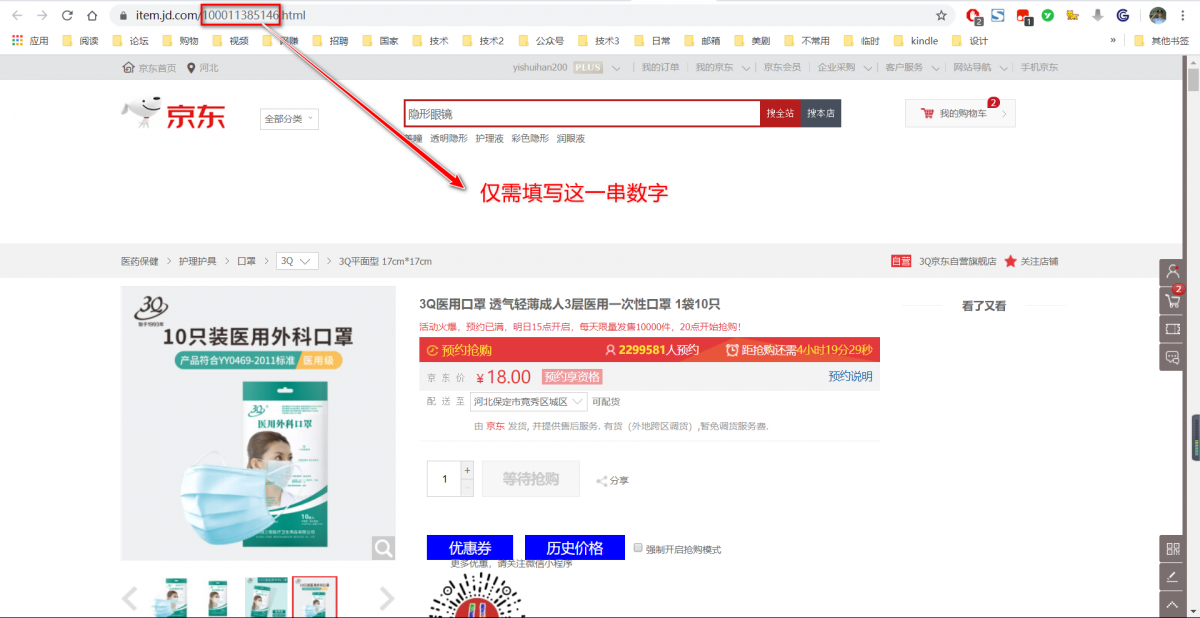Click the quantity input field showing 1
Screen dimensions: 1200x618
coord(444,479)
